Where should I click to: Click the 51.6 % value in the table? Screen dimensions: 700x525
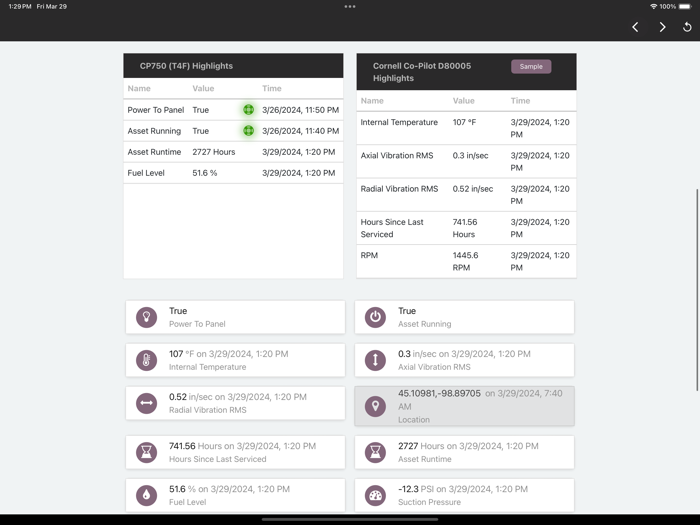[205, 173]
